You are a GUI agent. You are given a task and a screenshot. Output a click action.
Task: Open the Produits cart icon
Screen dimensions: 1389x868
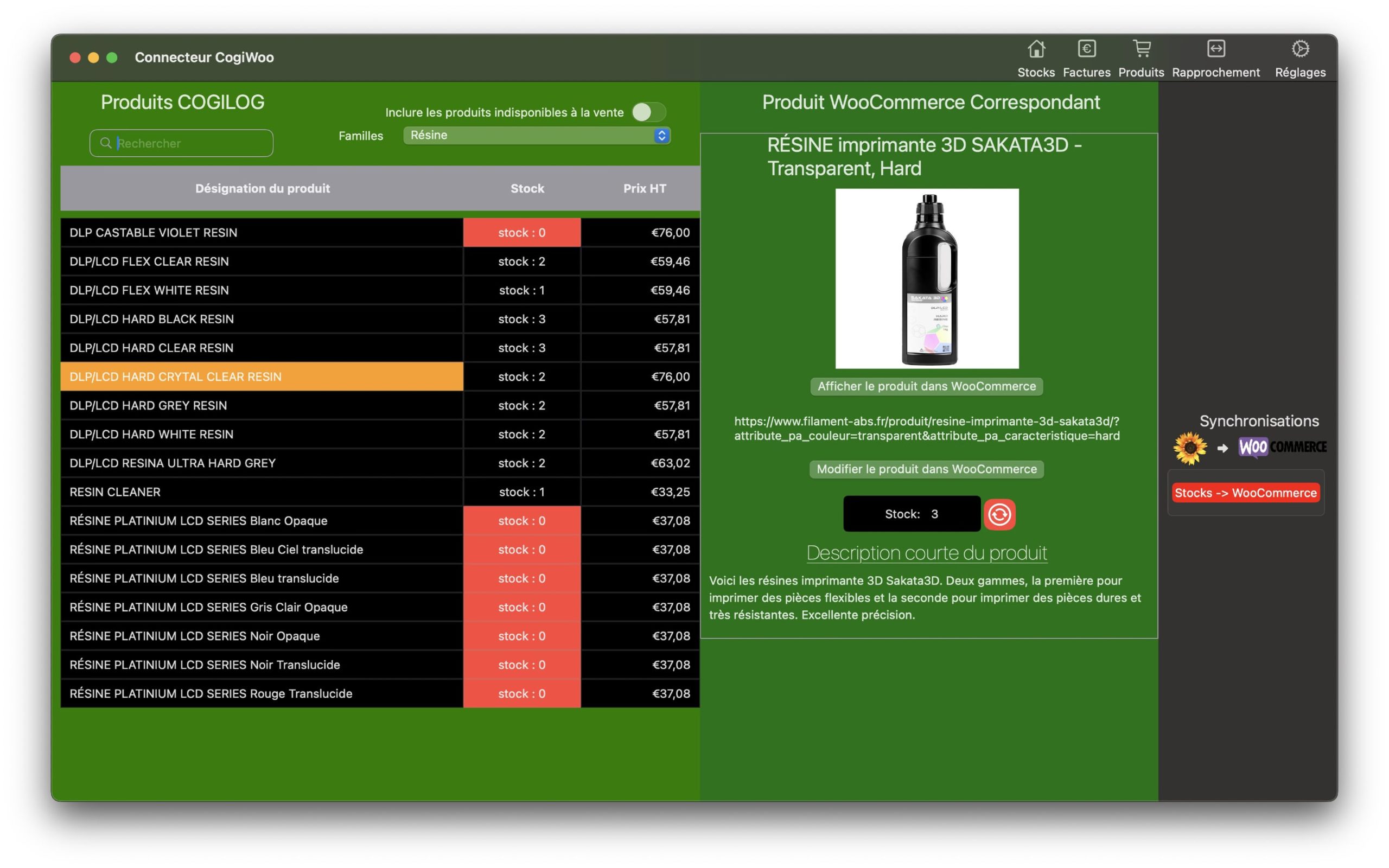[1142, 49]
